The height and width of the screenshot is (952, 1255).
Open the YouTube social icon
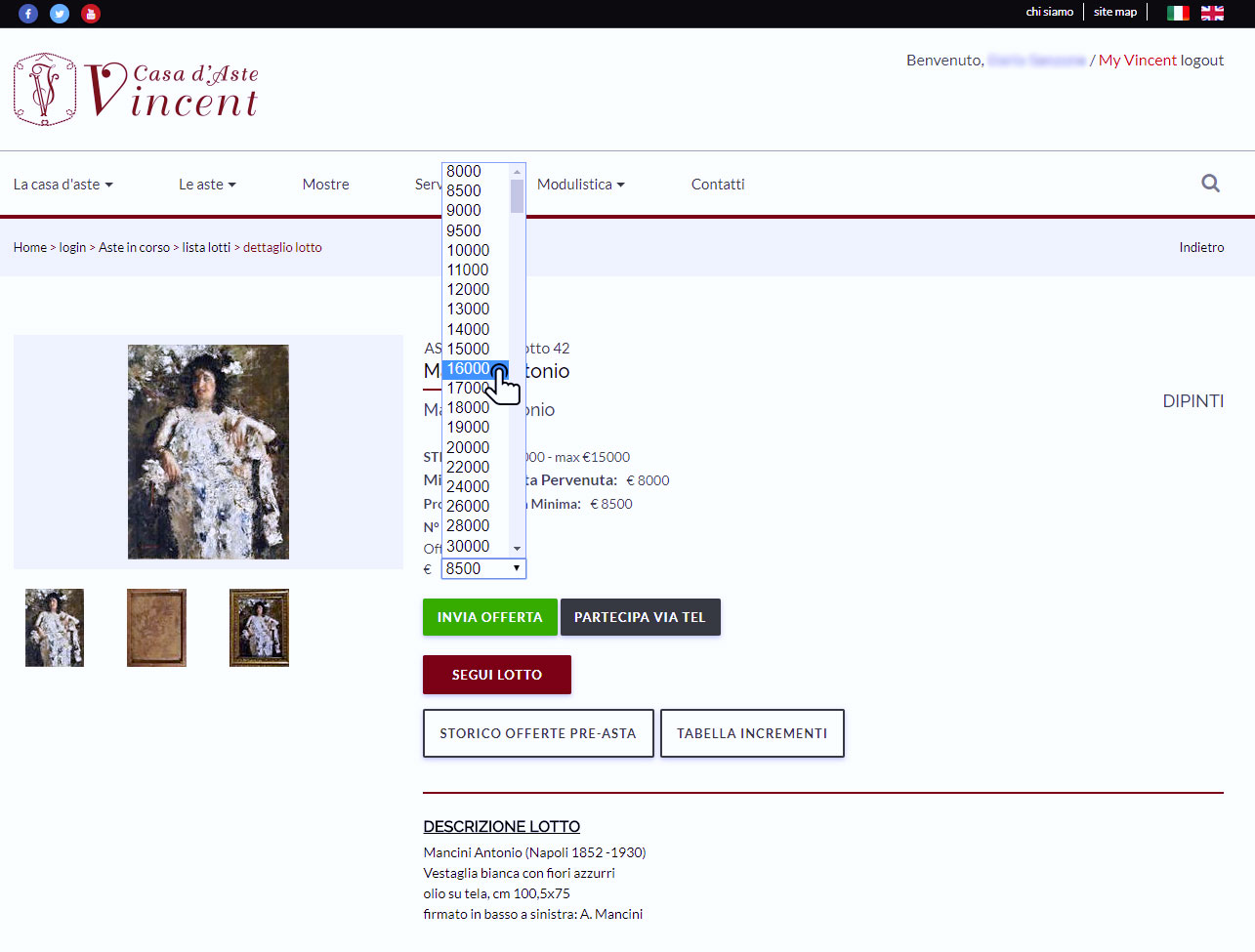pos(91,14)
